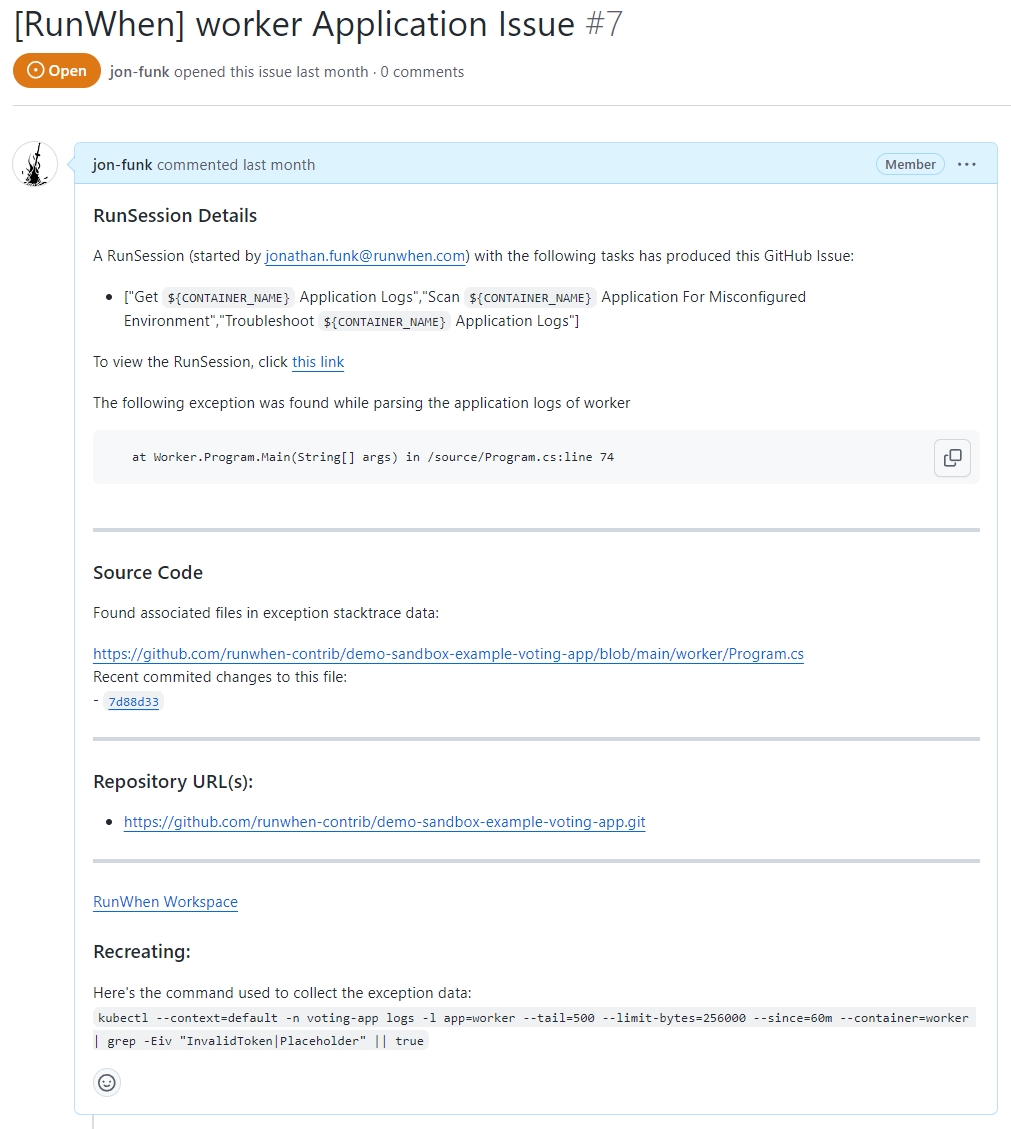Open jon-funk profile in comment header
Viewport: 1011px width, 1129px height.
click(122, 165)
